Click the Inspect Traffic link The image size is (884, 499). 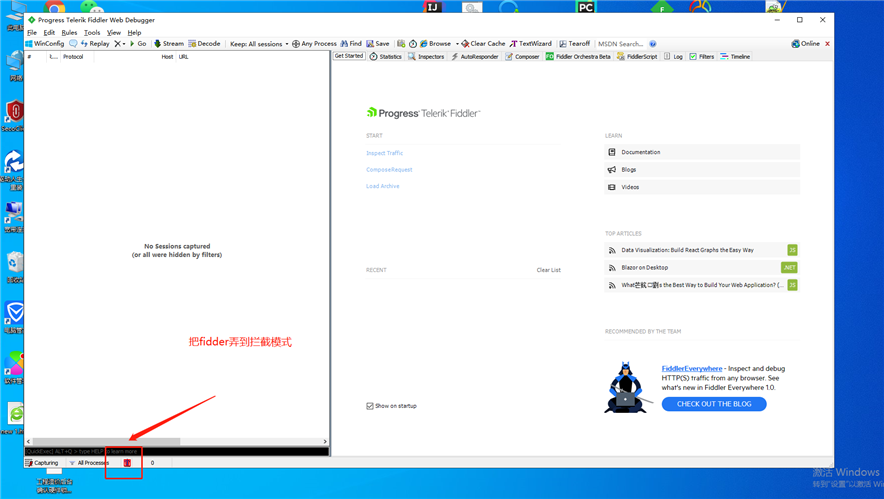384,153
